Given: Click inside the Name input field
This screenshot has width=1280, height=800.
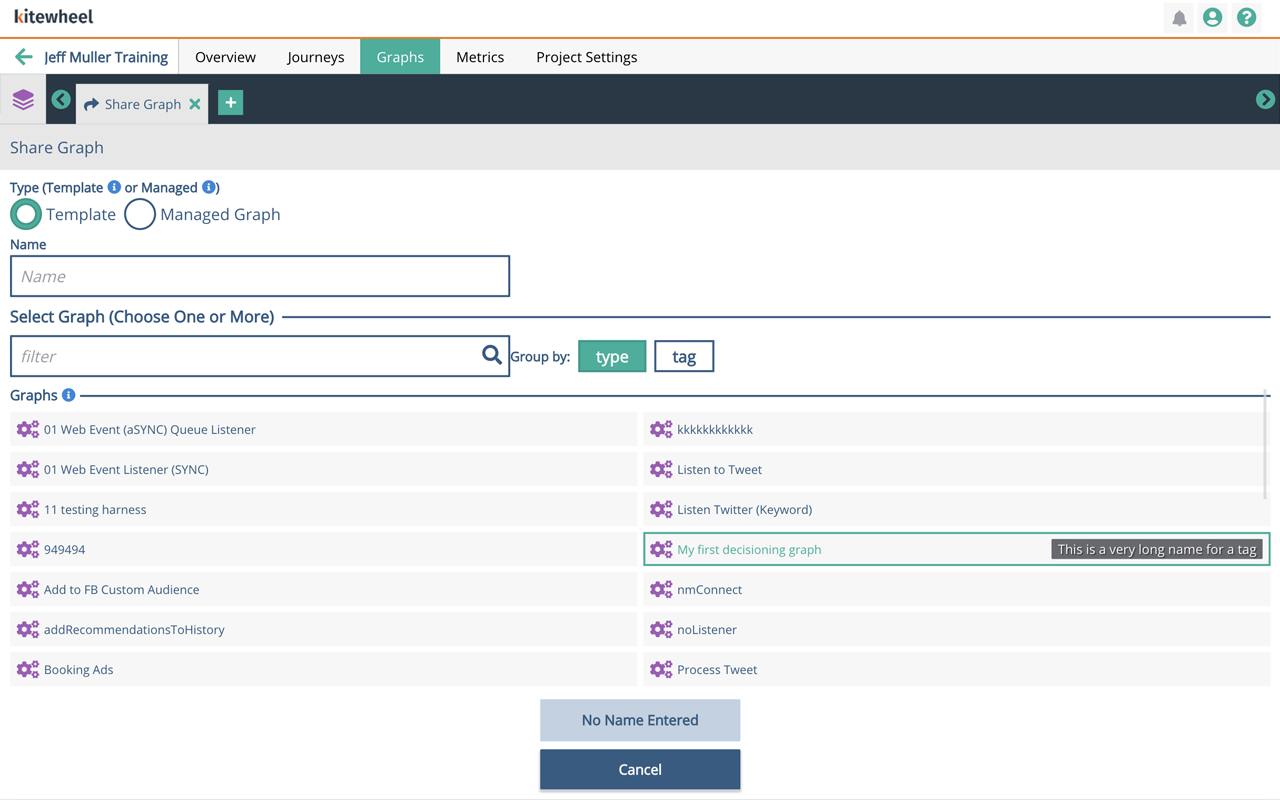Looking at the screenshot, I should pos(260,276).
